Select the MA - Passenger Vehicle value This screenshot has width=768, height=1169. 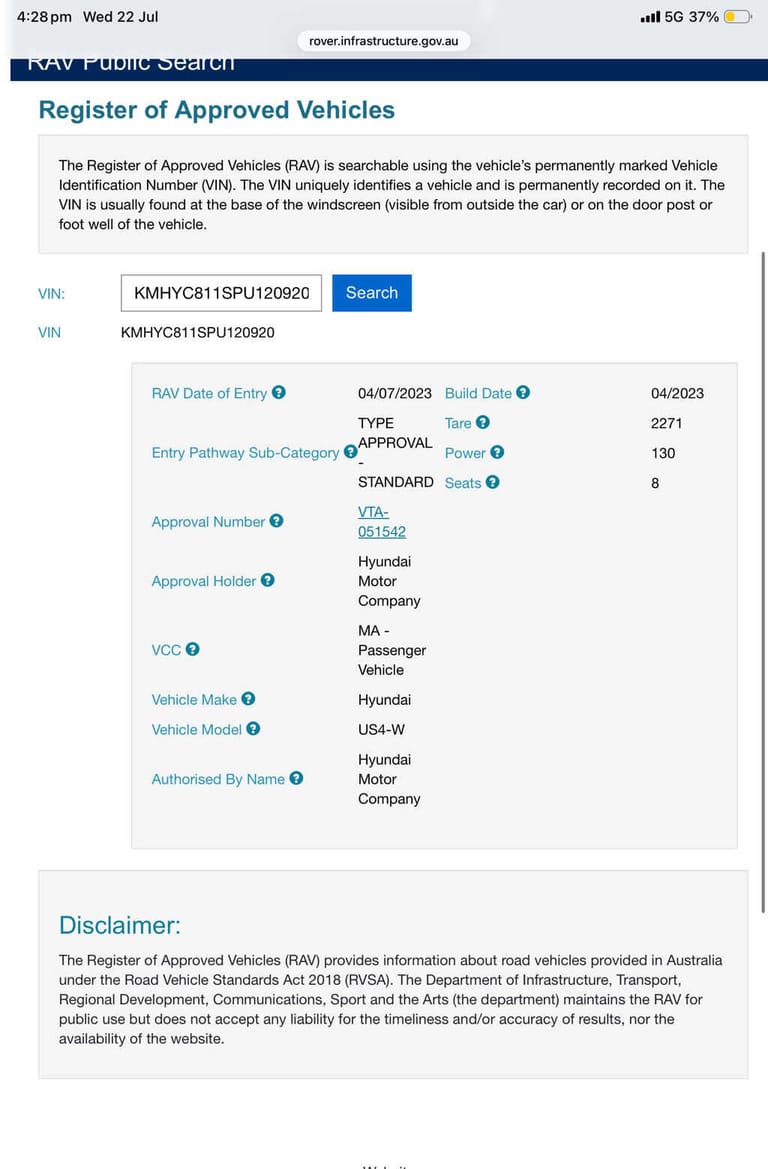pyautogui.click(x=392, y=649)
